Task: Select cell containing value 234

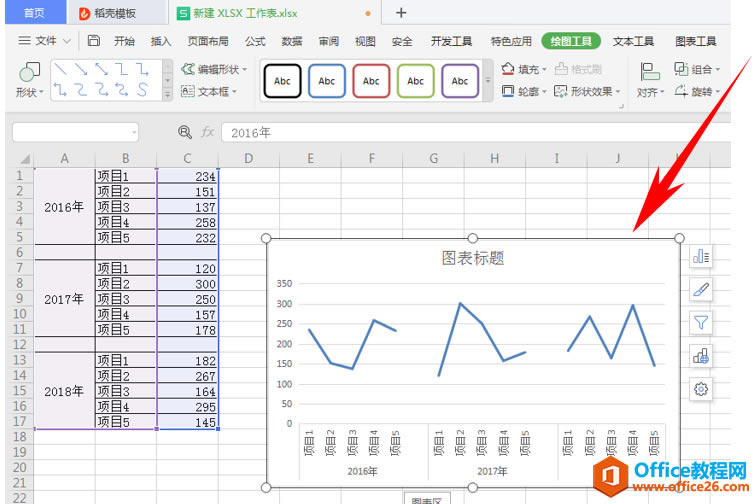Action: click(x=188, y=176)
